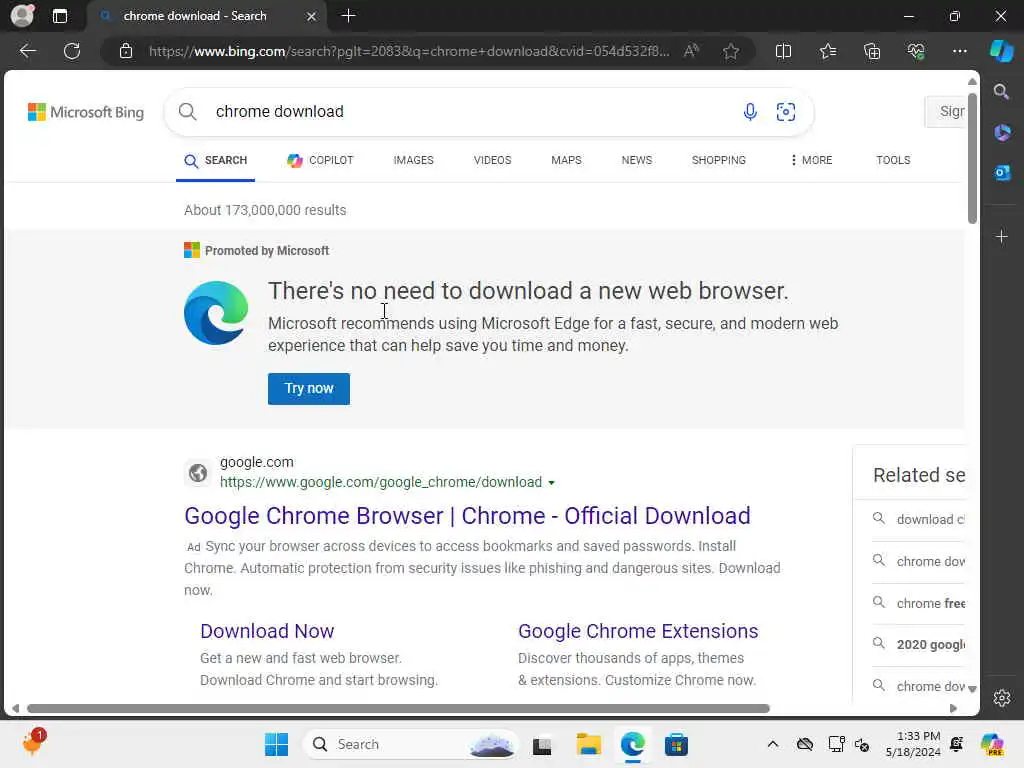Click the vertical page scrollbar thumb

(972, 159)
